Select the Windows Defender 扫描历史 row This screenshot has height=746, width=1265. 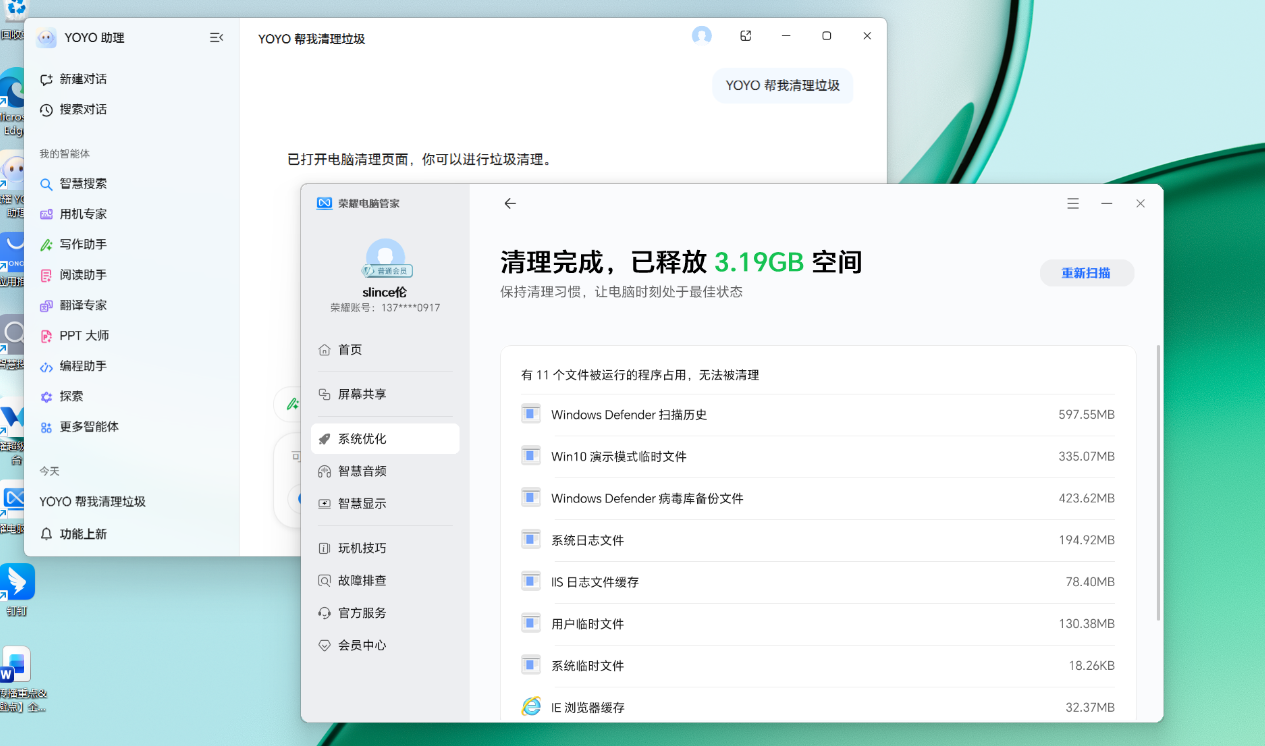coord(818,415)
